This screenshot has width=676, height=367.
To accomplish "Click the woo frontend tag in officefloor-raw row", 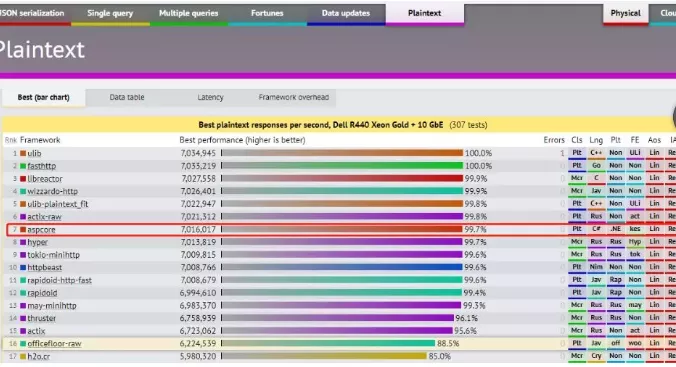I will 635,343.
